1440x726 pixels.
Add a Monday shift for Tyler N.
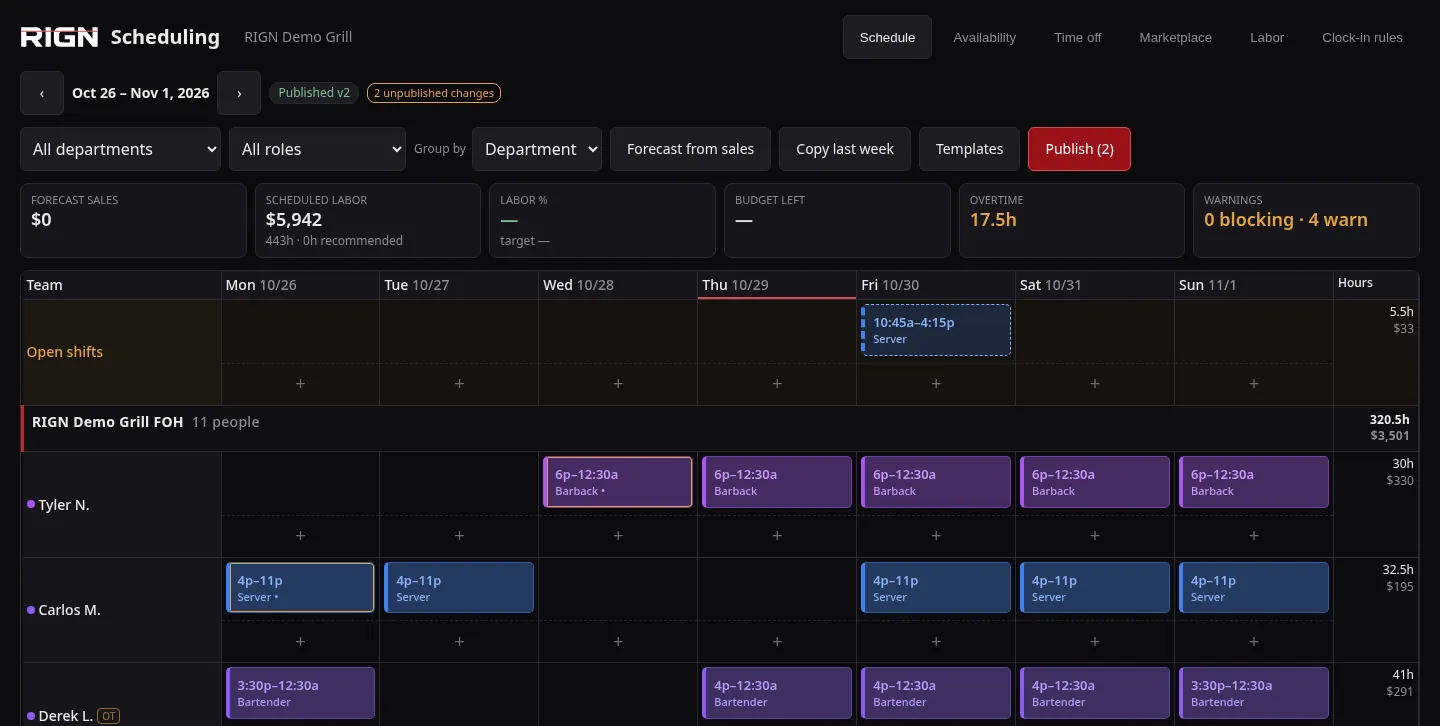[x=300, y=536]
